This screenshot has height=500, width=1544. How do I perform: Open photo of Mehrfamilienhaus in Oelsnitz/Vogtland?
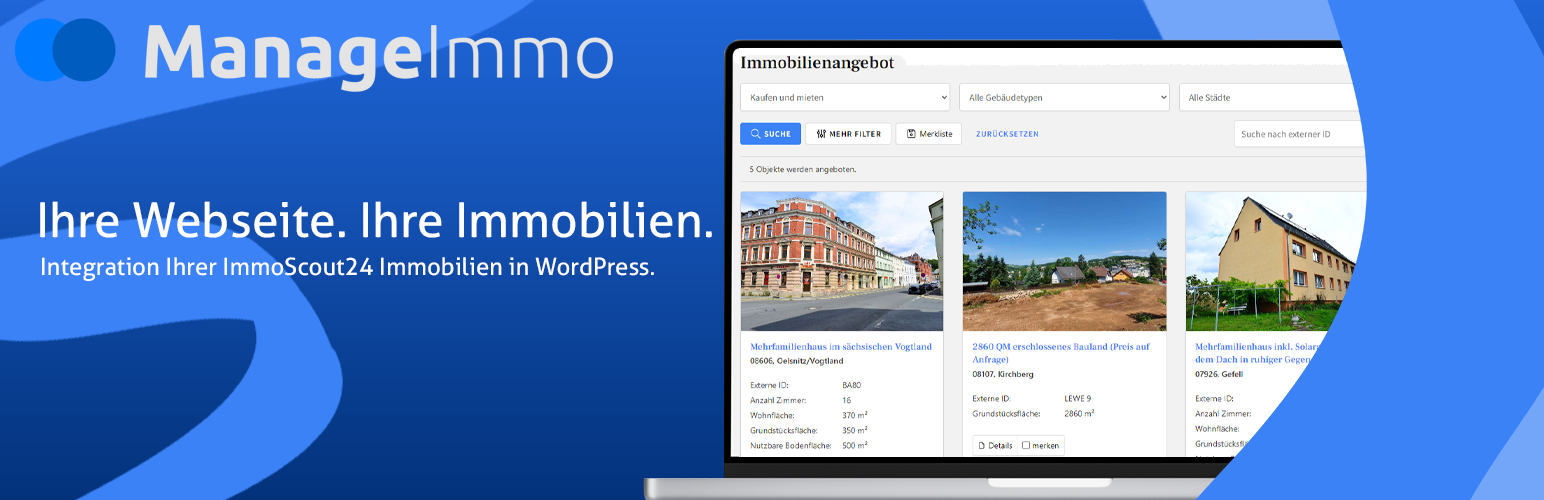click(842, 261)
